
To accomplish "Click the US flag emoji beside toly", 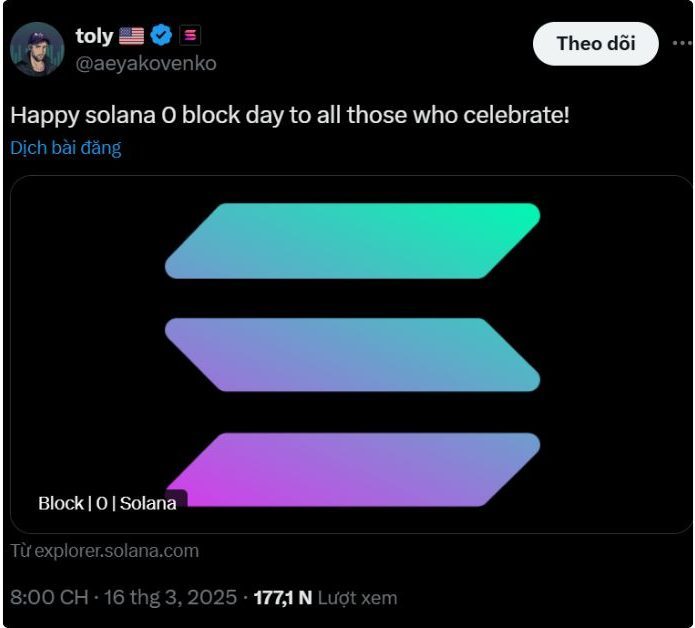I will [x=132, y=36].
